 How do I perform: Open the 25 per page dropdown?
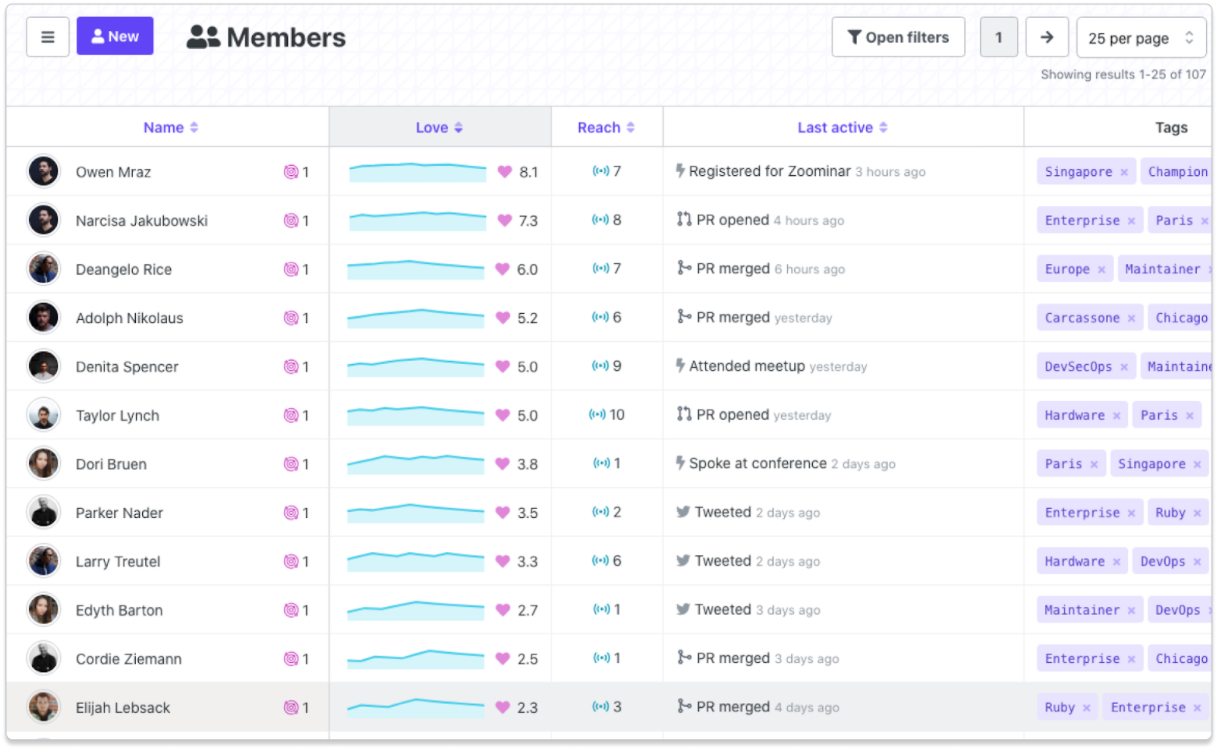[x=1141, y=38]
